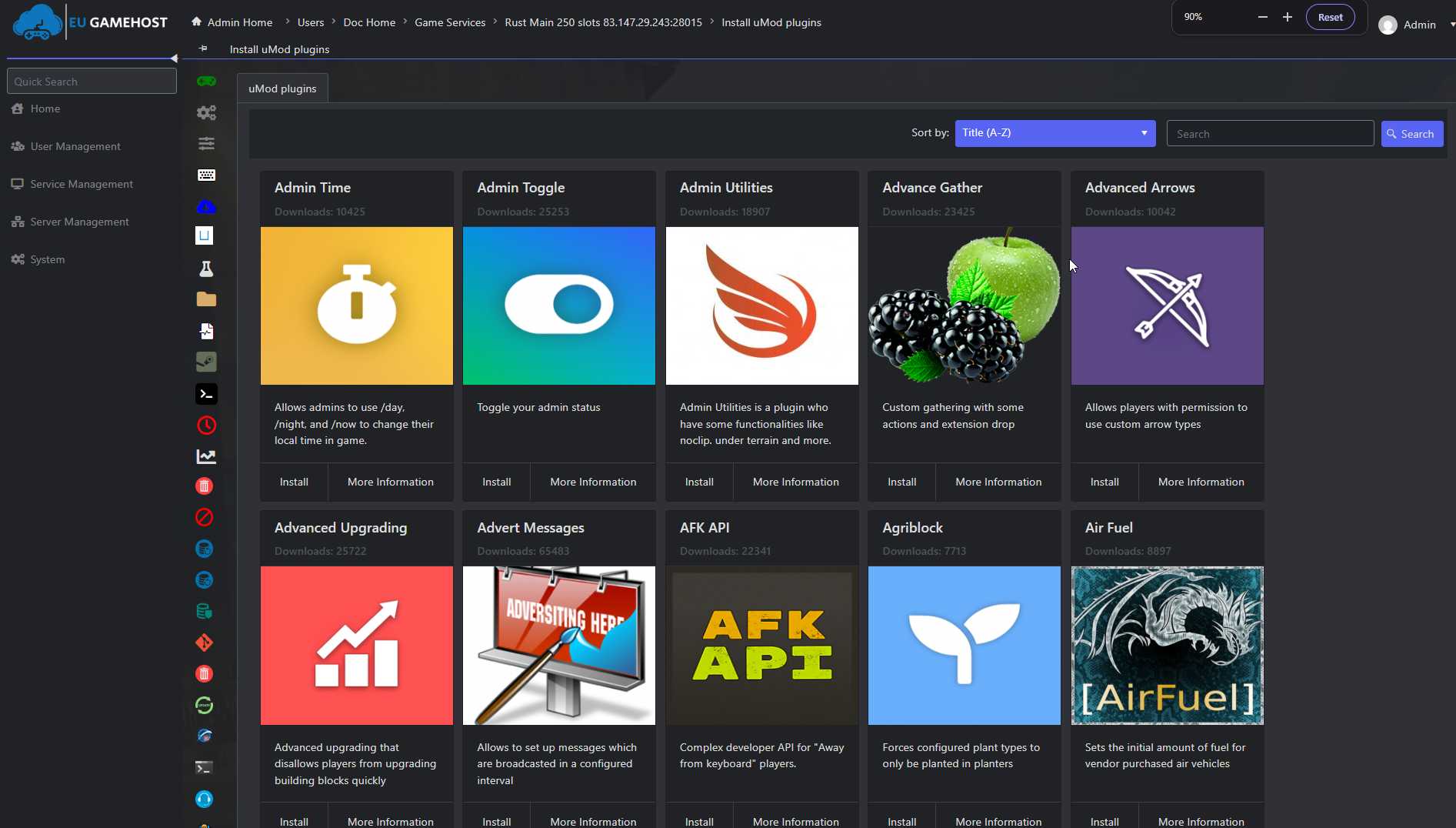
Task: Toggle the green power switch at sidebar top
Action: tap(205, 81)
